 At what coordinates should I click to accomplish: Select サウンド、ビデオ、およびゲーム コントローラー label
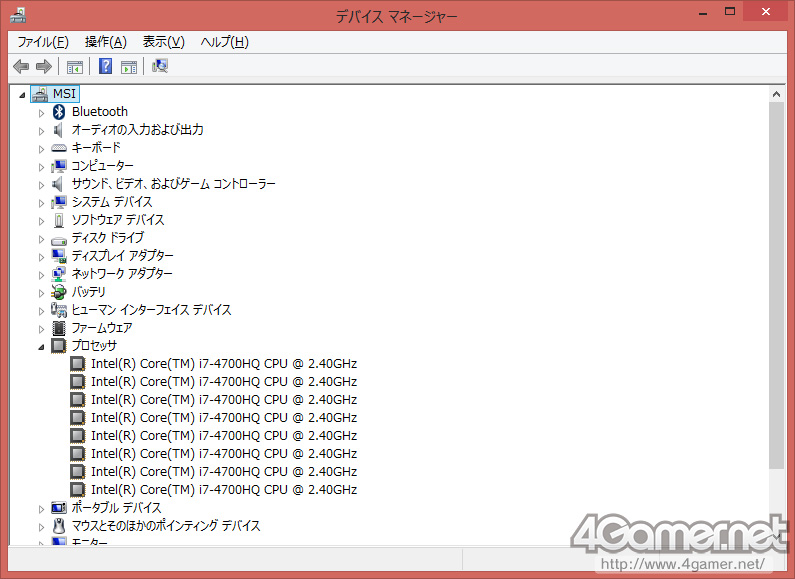(173, 184)
